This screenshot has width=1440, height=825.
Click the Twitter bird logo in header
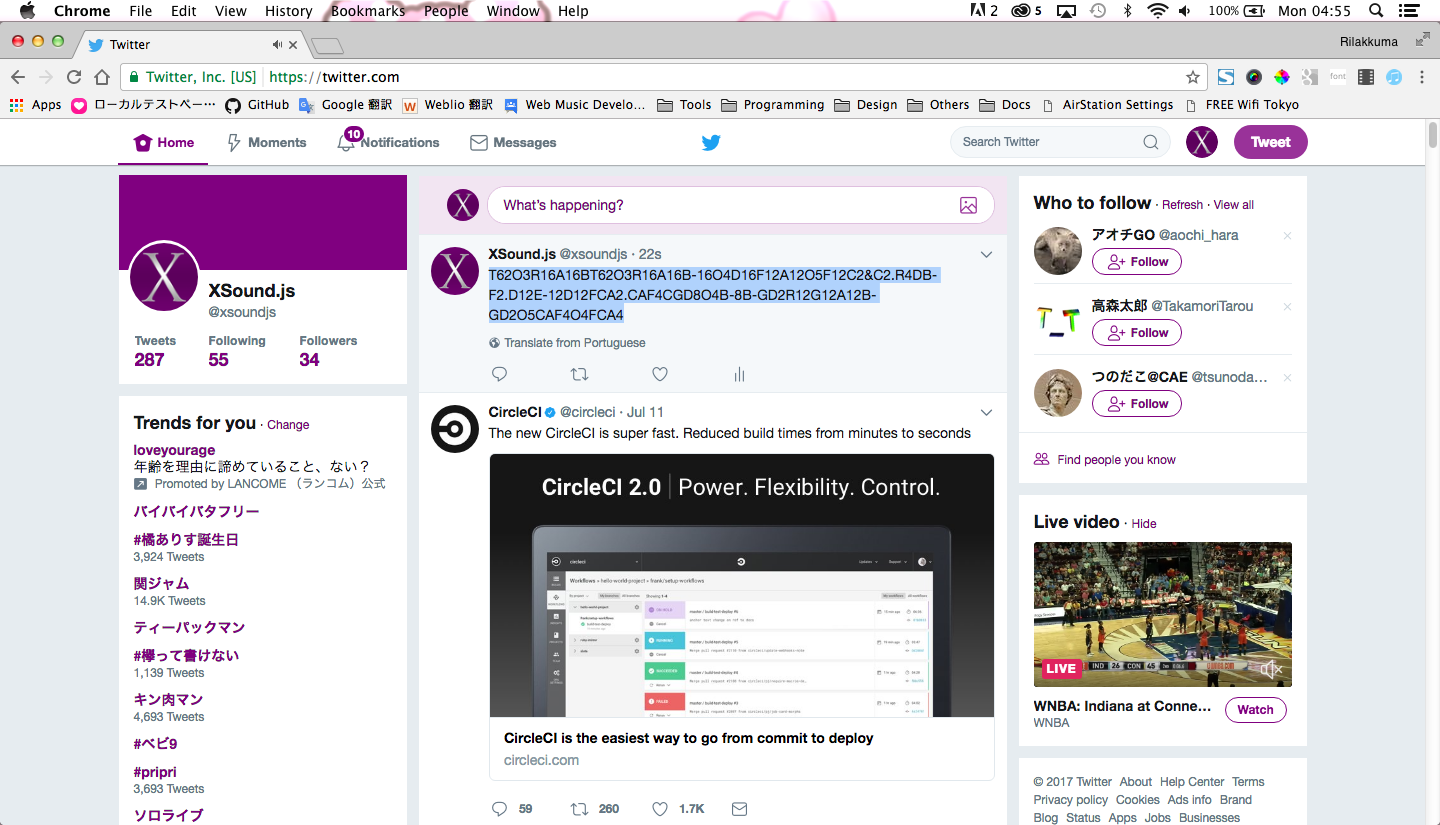coord(711,142)
